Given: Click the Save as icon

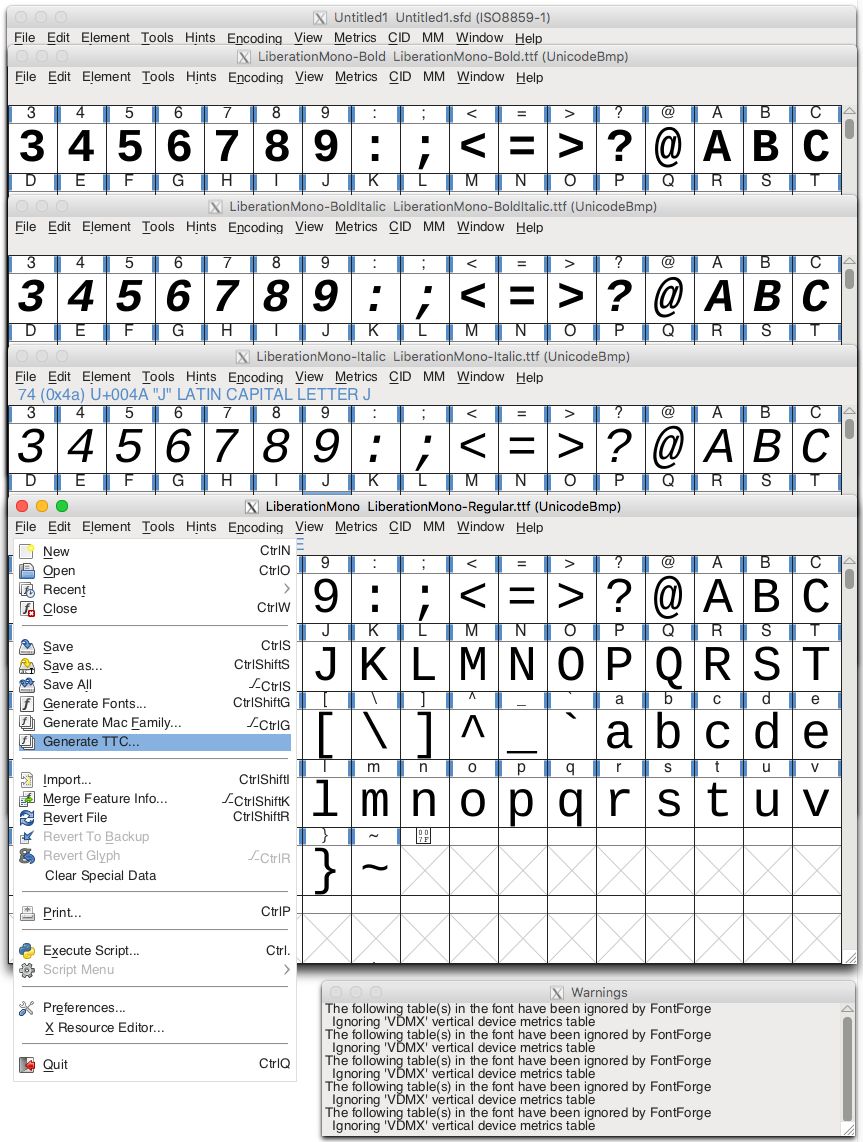Looking at the screenshot, I should pyautogui.click(x=27, y=665).
